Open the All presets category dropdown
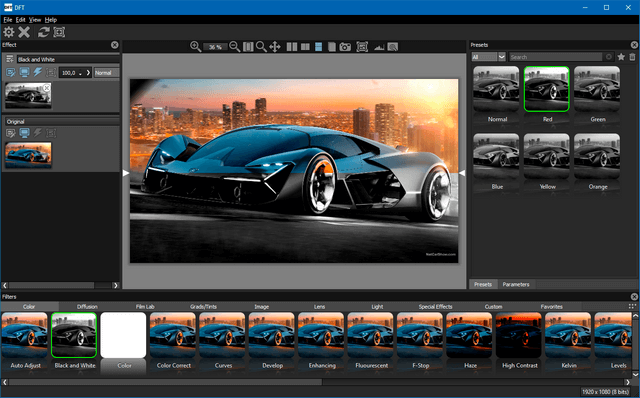Viewport: 640px width, 398px height. click(x=489, y=57)
